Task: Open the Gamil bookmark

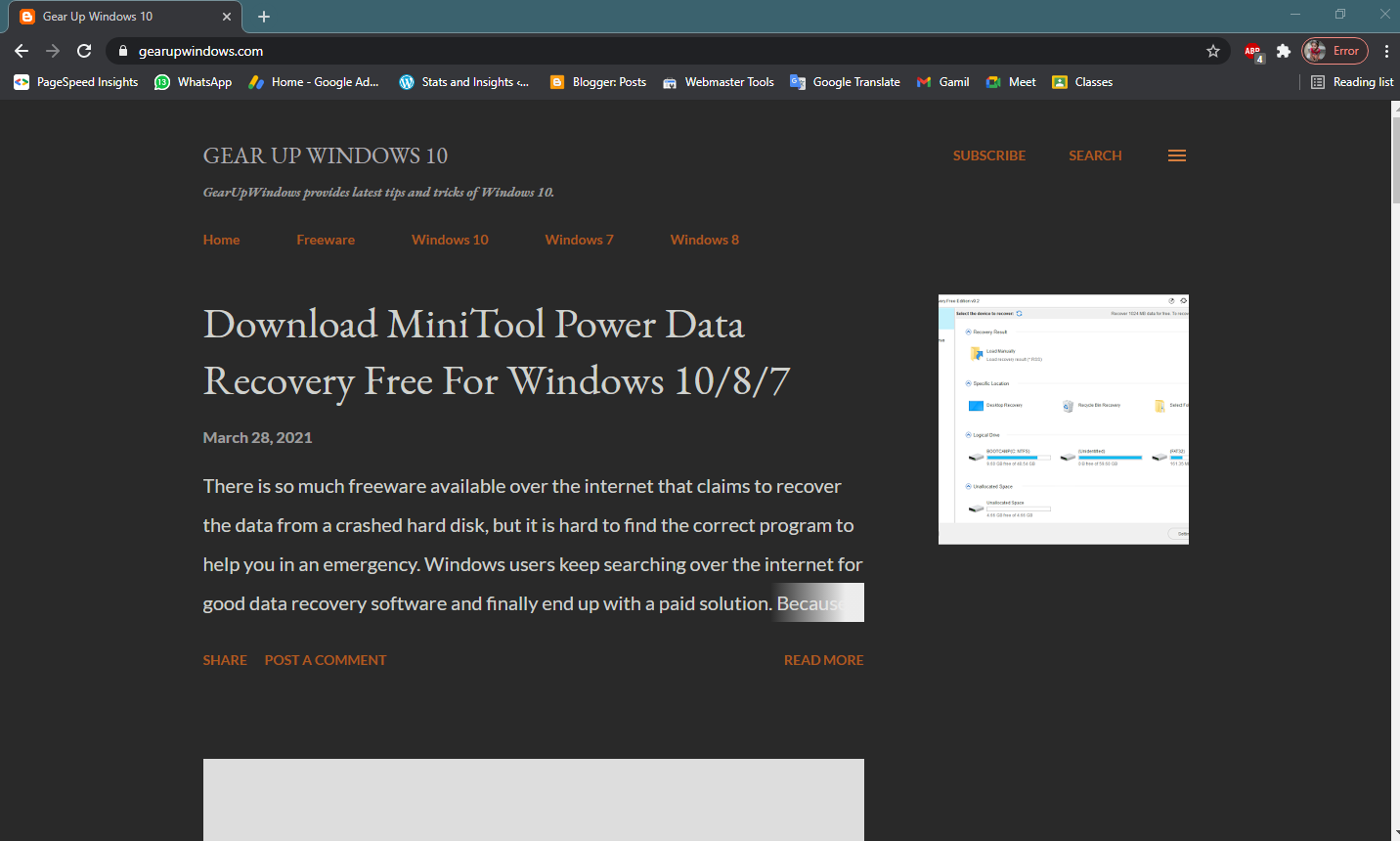Action: tap(943, 82)
